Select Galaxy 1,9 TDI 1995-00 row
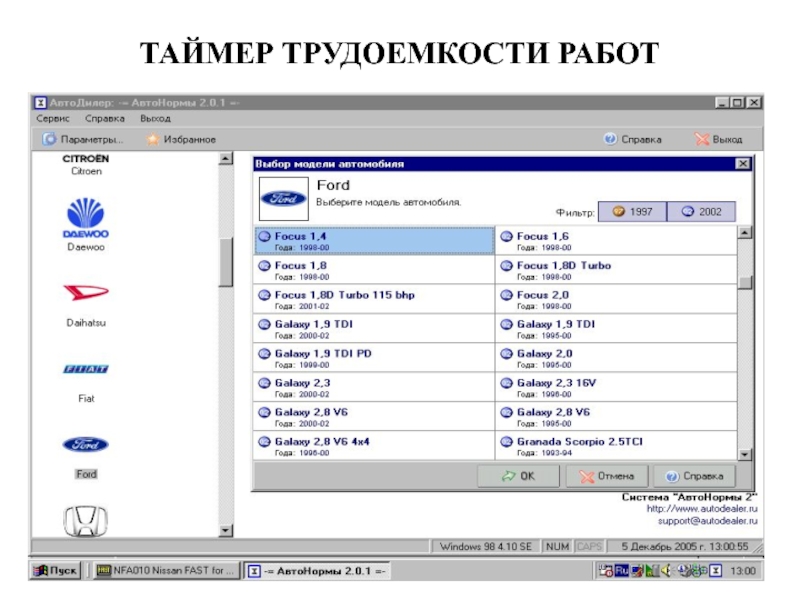 616,329
